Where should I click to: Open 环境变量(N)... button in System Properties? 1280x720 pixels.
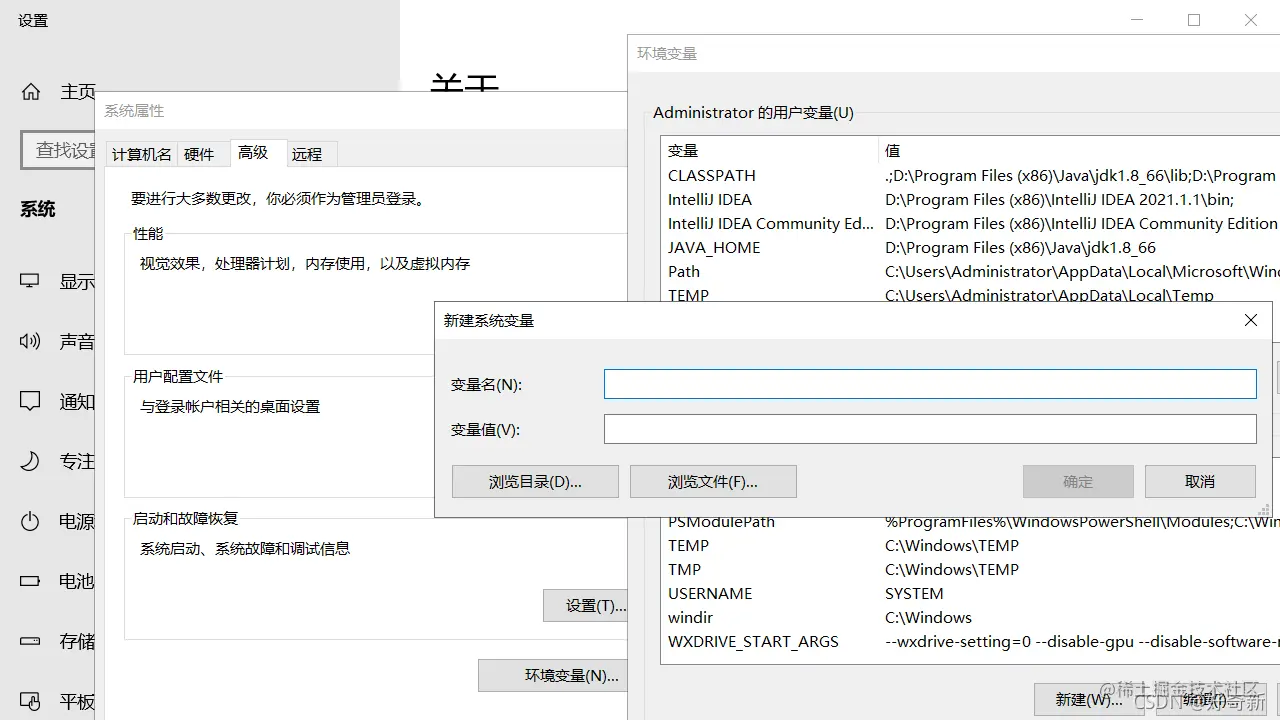553,675
